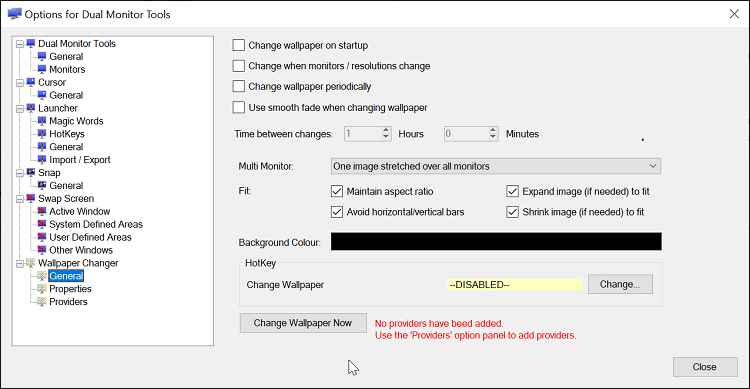Click the Other Windows icon
Viewport: 750px width, 389px height.
[x=42, y=250]
